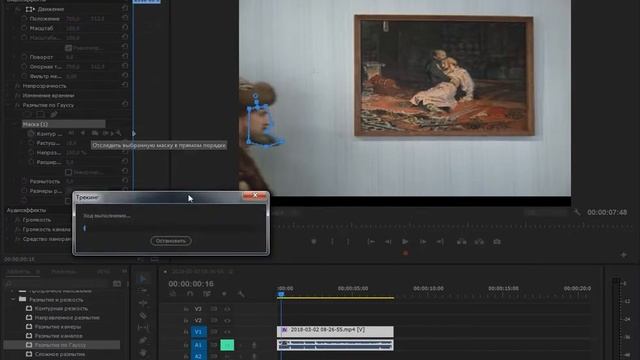This screenshot has height=360, width=640.
Task: Click the Stop (Остановить) button in Tracking dialog
Action: click(x=171, y=241)
